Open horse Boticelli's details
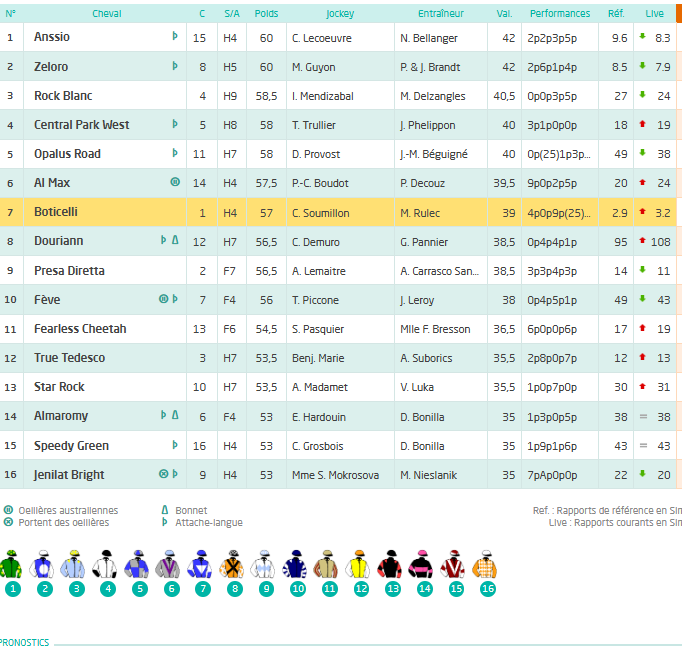 (x=56, y=212)
